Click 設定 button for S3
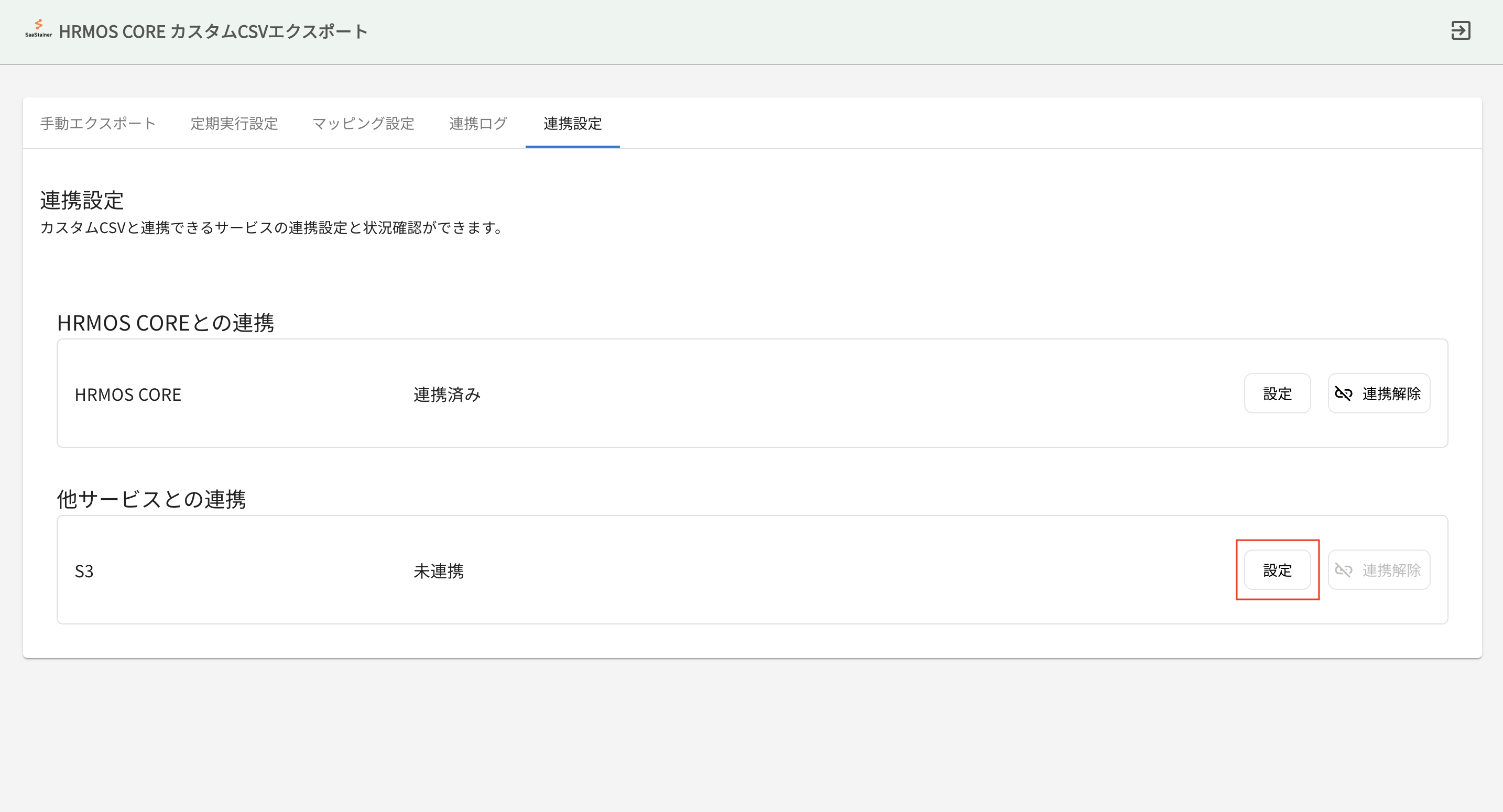 pyautogui.click(x=1277, y=570)
